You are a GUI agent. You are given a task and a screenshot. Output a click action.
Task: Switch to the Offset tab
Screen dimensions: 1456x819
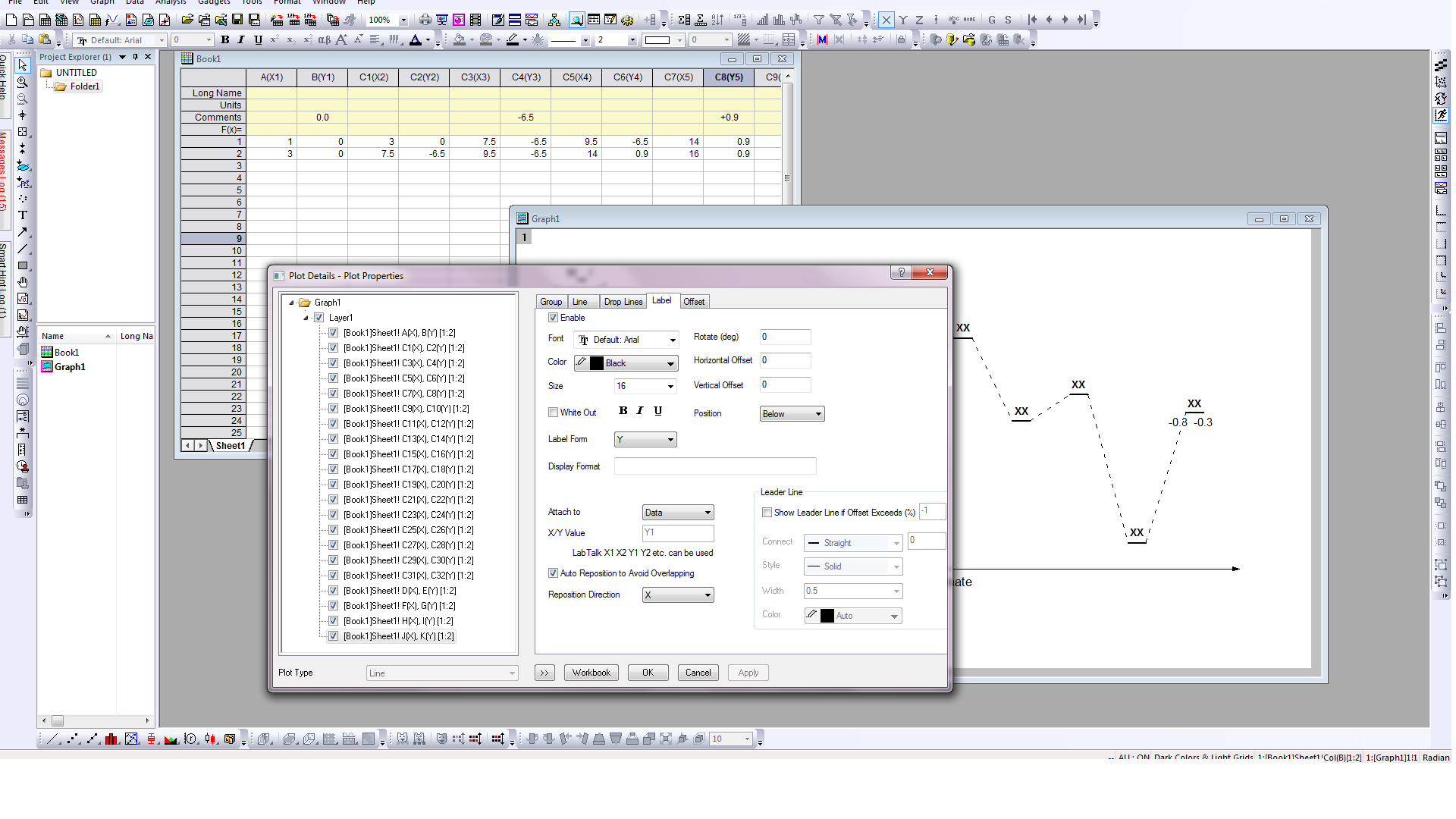694,302
